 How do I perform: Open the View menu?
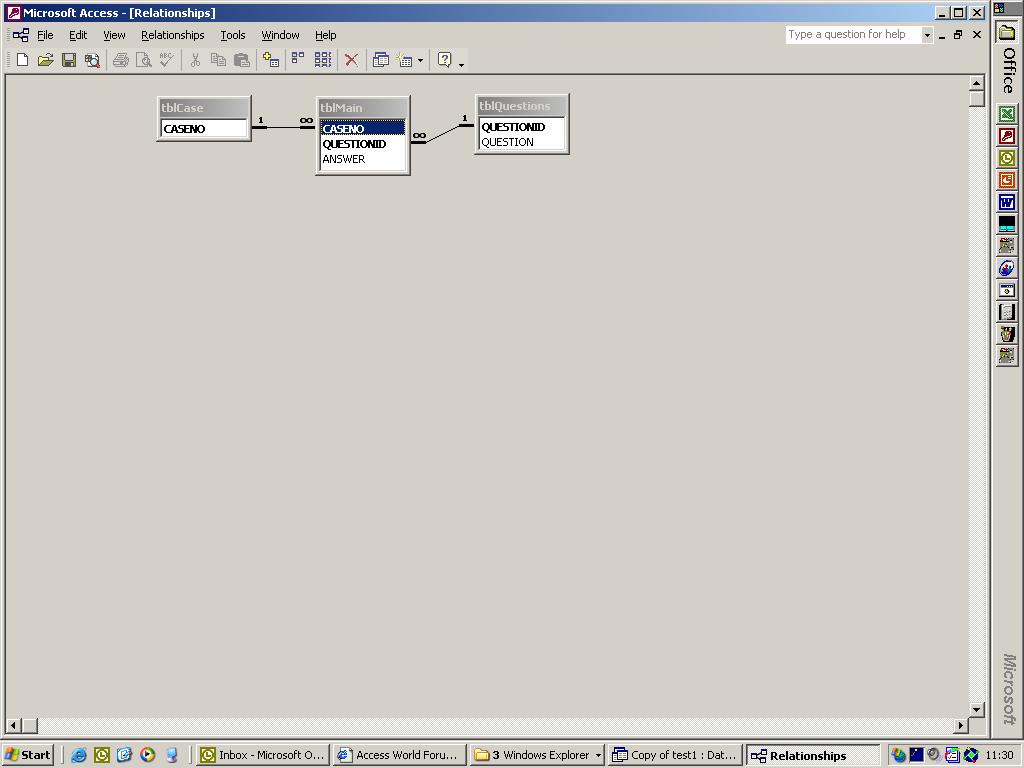pyautogui.click(x=114, y=35)
